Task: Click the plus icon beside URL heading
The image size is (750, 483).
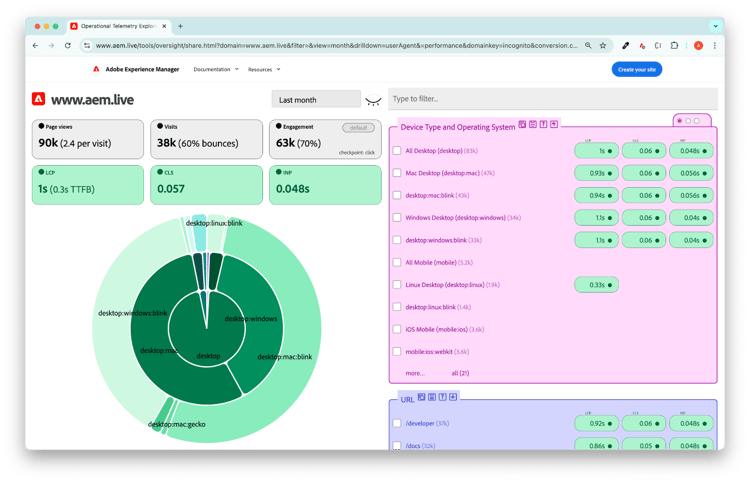Action: pos(453,397)
